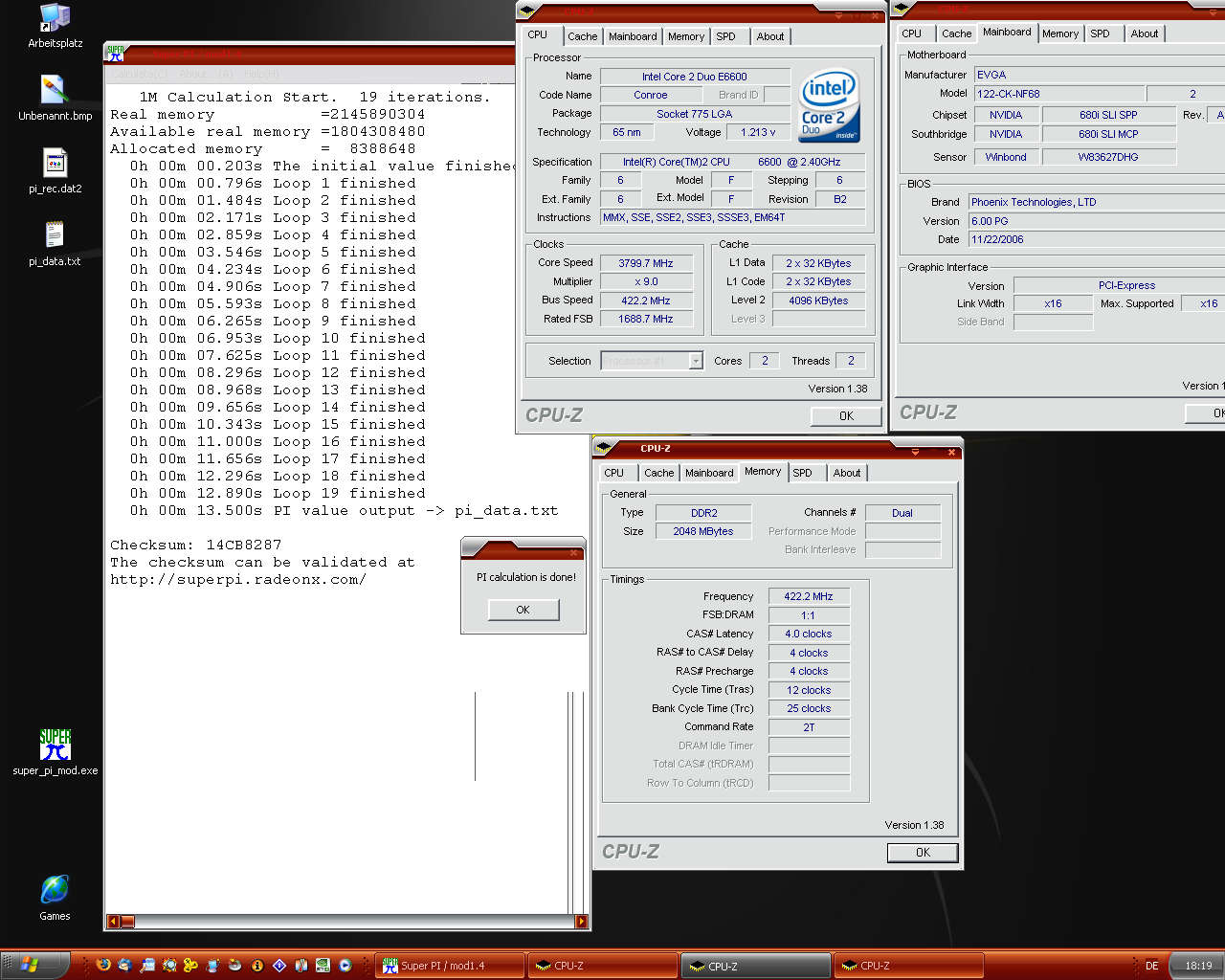Click the 'Socket 775 LGA' package field

tap(695, 114)
